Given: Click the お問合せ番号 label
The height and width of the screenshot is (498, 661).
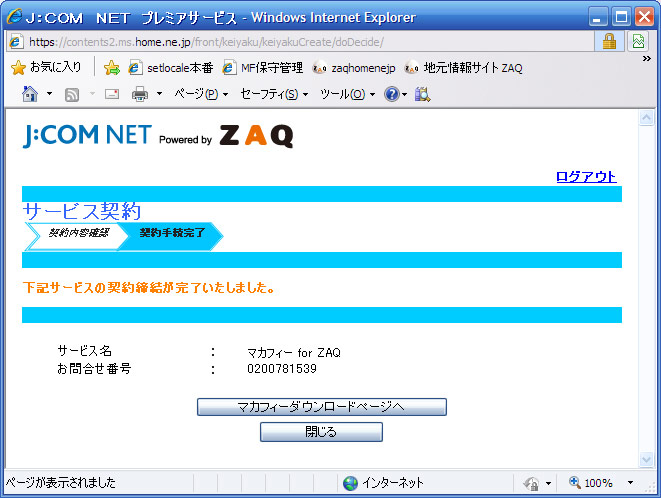Looking at the screenshot, I should 94,369.
